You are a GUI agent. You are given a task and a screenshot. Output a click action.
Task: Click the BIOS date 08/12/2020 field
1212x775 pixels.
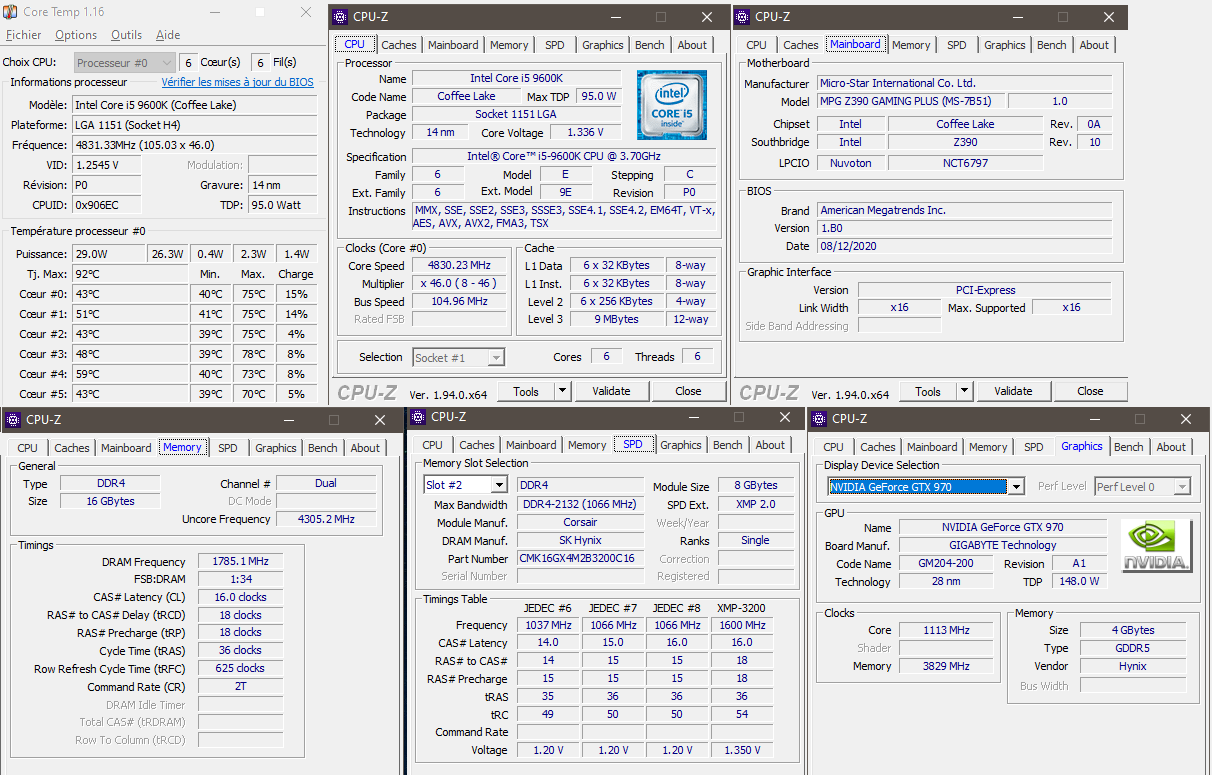964,246
